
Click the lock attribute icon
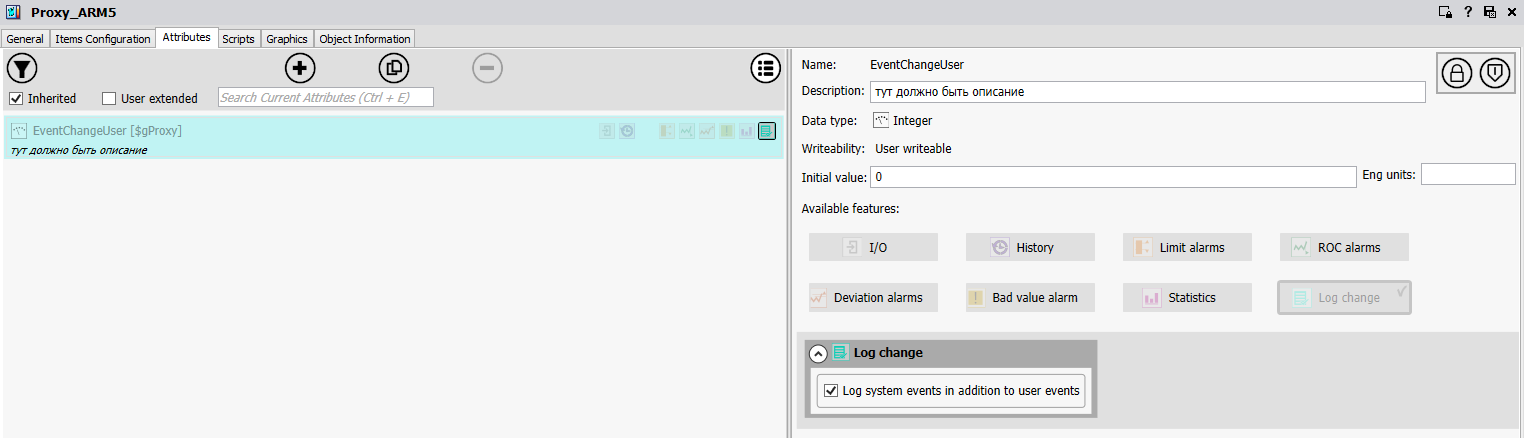click(1457, 74)
